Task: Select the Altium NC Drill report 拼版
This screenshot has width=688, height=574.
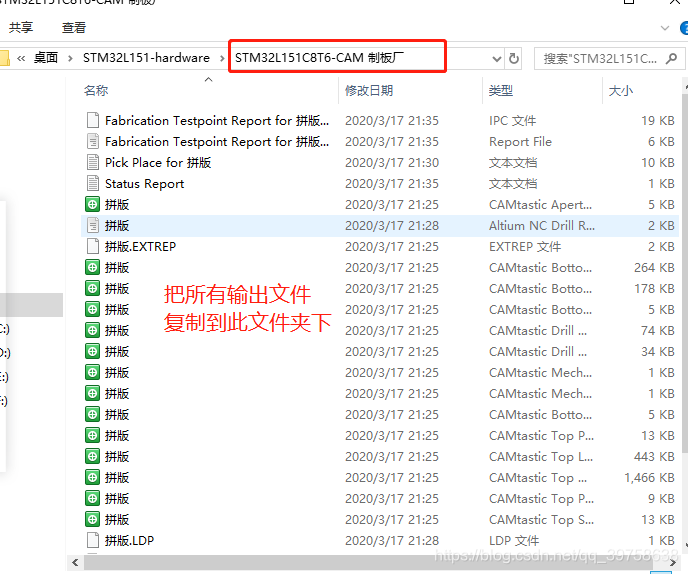Action: [x=380, y=226]
